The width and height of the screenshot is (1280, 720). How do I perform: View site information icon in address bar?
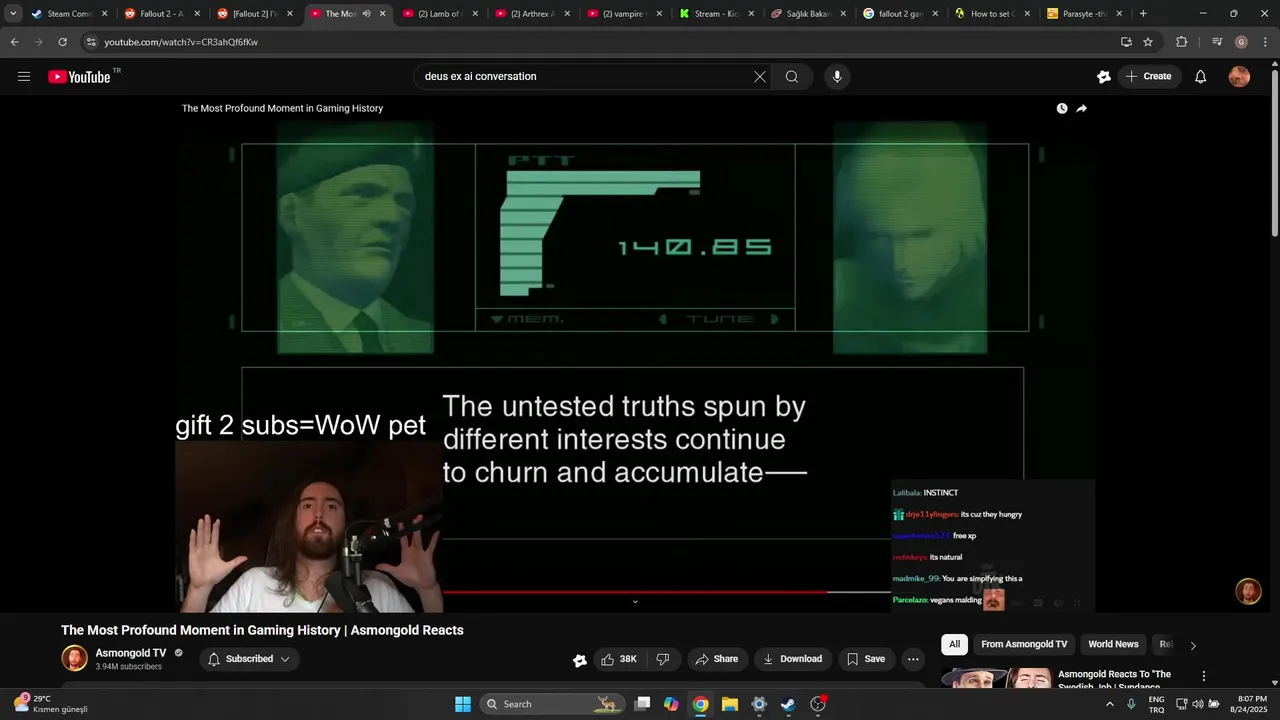(90, 42)
